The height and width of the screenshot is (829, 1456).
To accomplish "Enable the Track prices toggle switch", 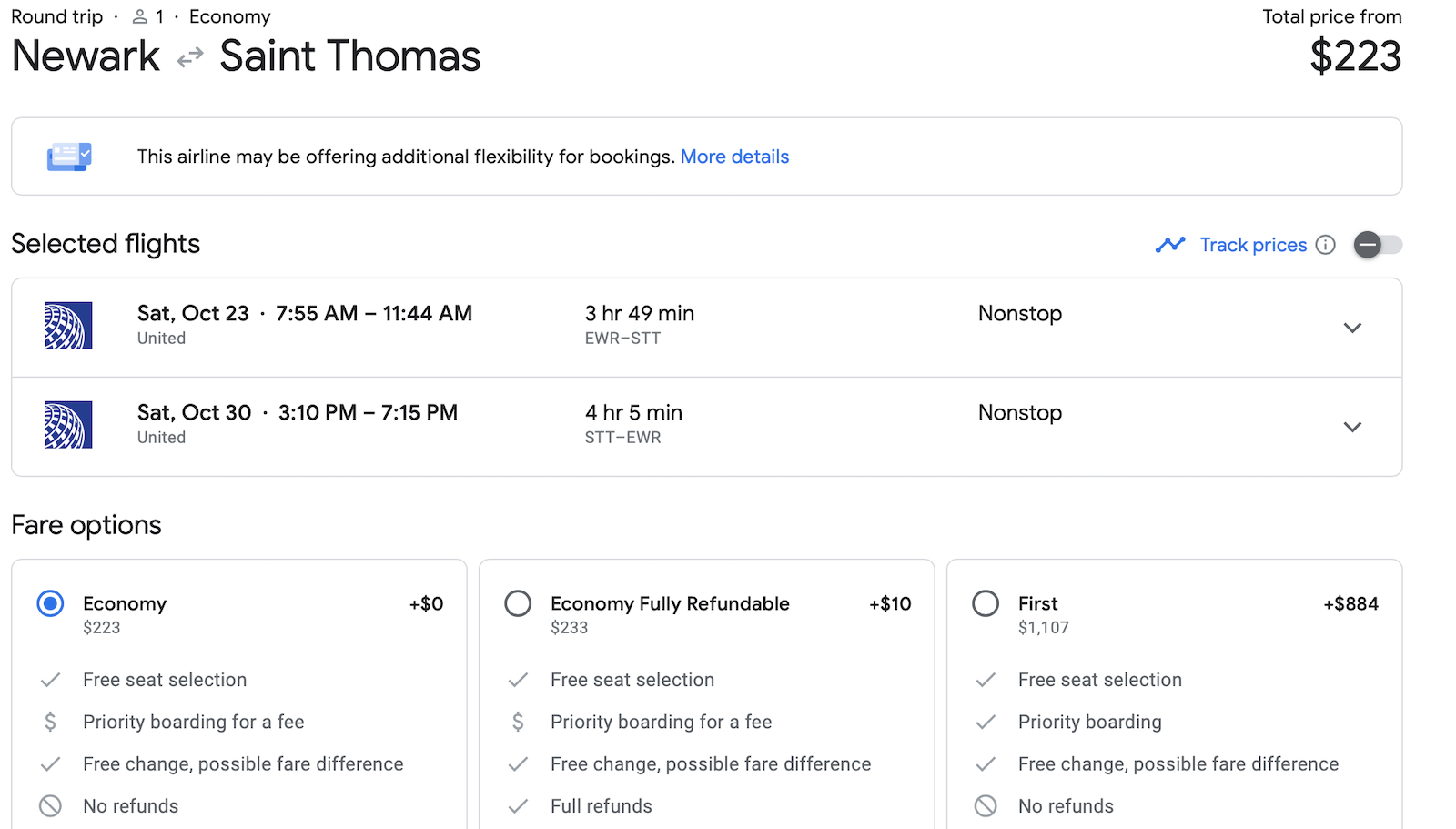I will pyautogui.click(x=1377, y=245).
